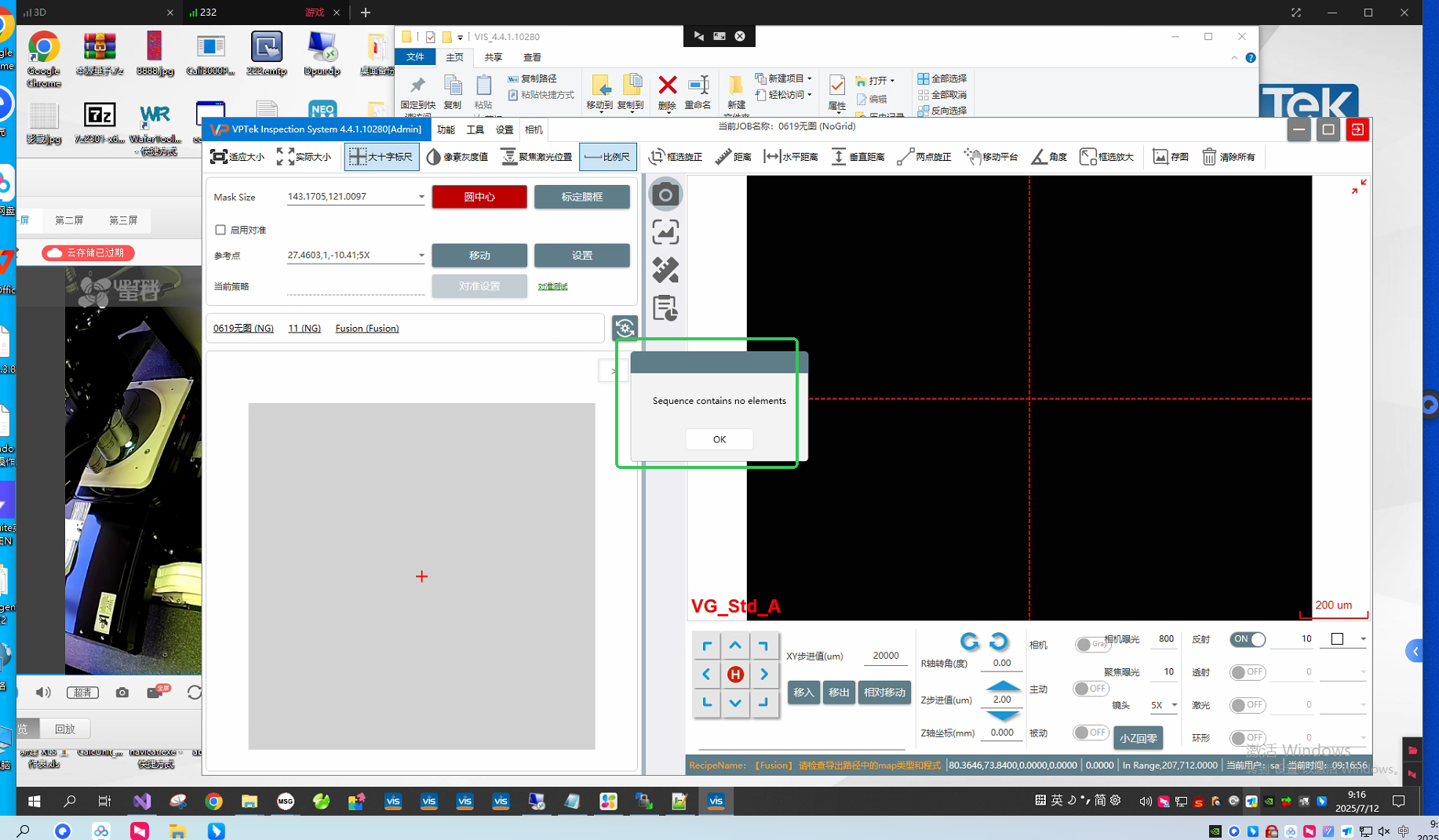Select the 像素灰度值 pixel gray value tool

457,157
